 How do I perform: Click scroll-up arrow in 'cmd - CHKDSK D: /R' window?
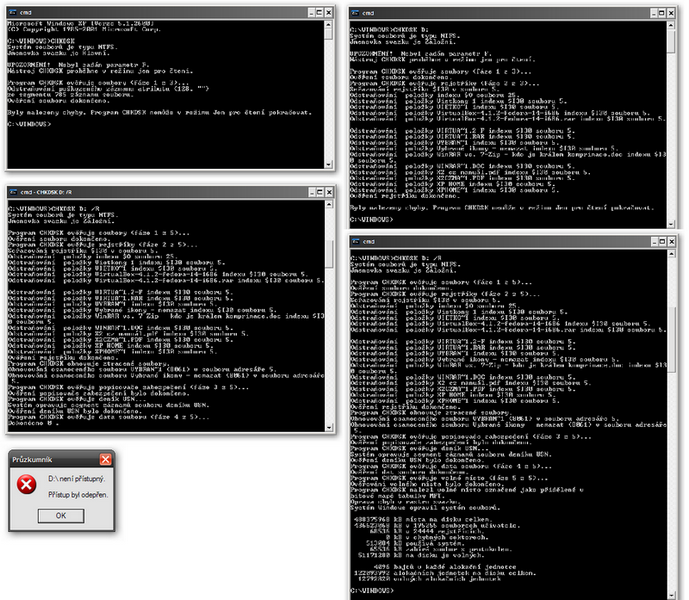click(x=329, y=206)
